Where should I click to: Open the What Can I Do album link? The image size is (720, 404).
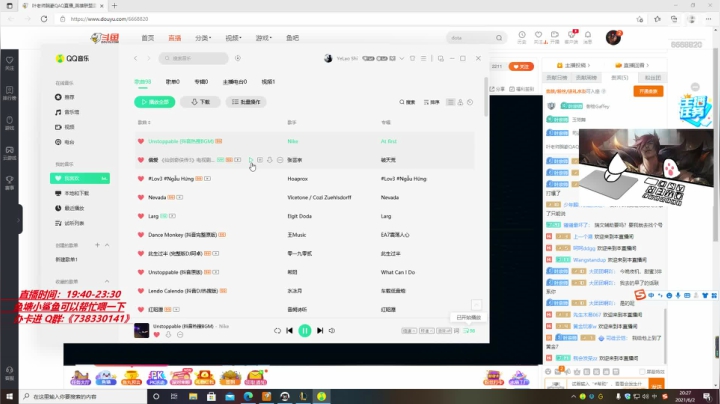click(x=398, y=272)
